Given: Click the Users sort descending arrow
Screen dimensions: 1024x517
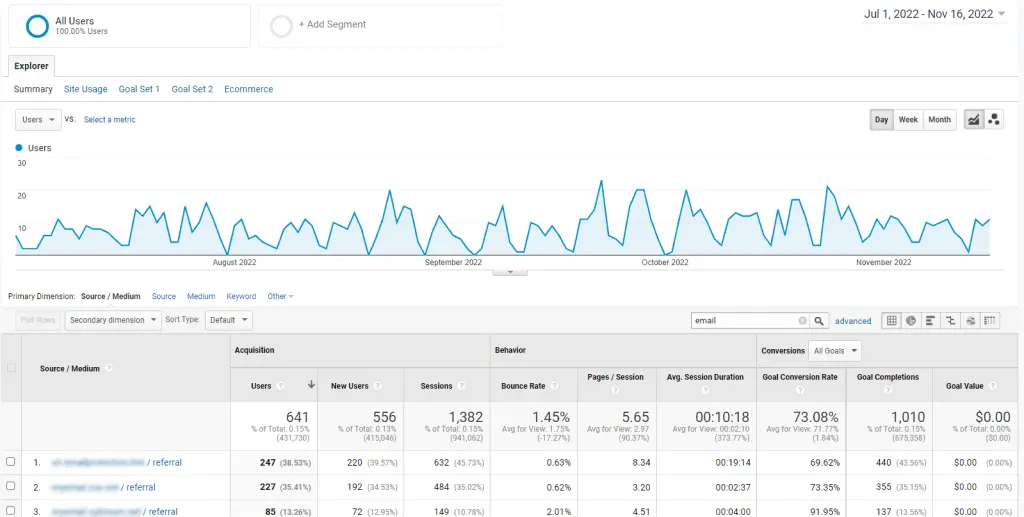Looking at the screenshot, I should 311,385.
